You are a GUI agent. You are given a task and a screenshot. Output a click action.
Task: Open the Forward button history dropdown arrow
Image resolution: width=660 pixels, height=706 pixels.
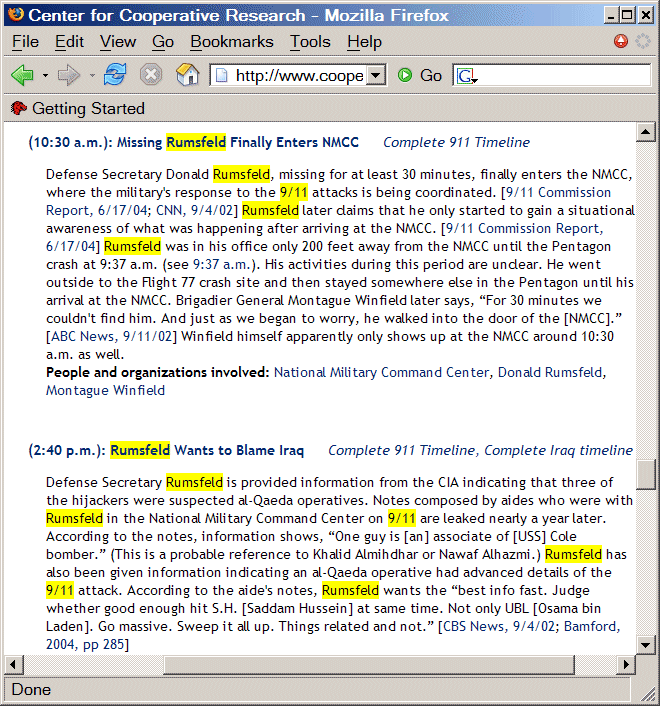pos(91,76)
